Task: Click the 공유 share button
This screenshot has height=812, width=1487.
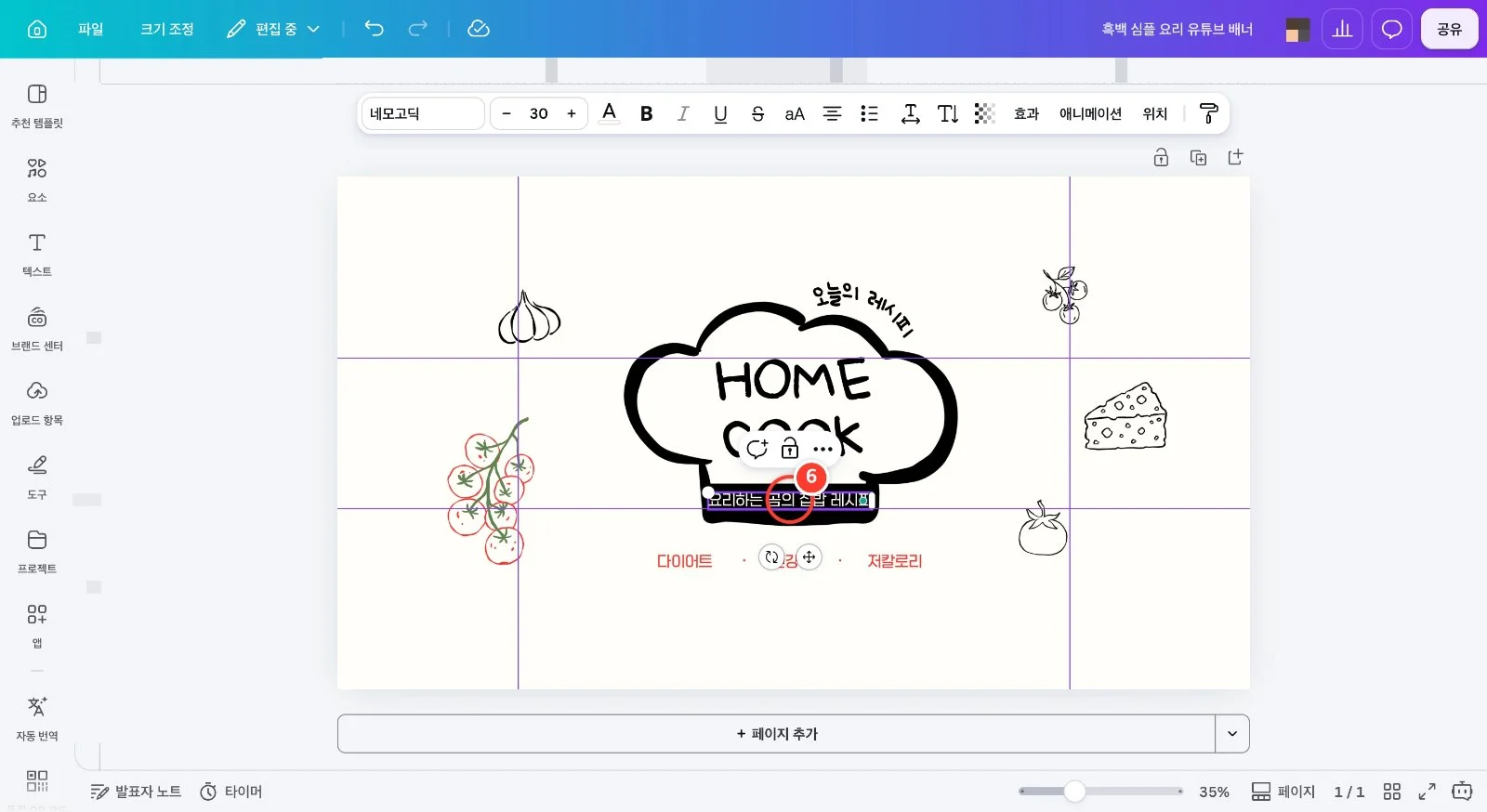Action: click(x=1449, y=29)
